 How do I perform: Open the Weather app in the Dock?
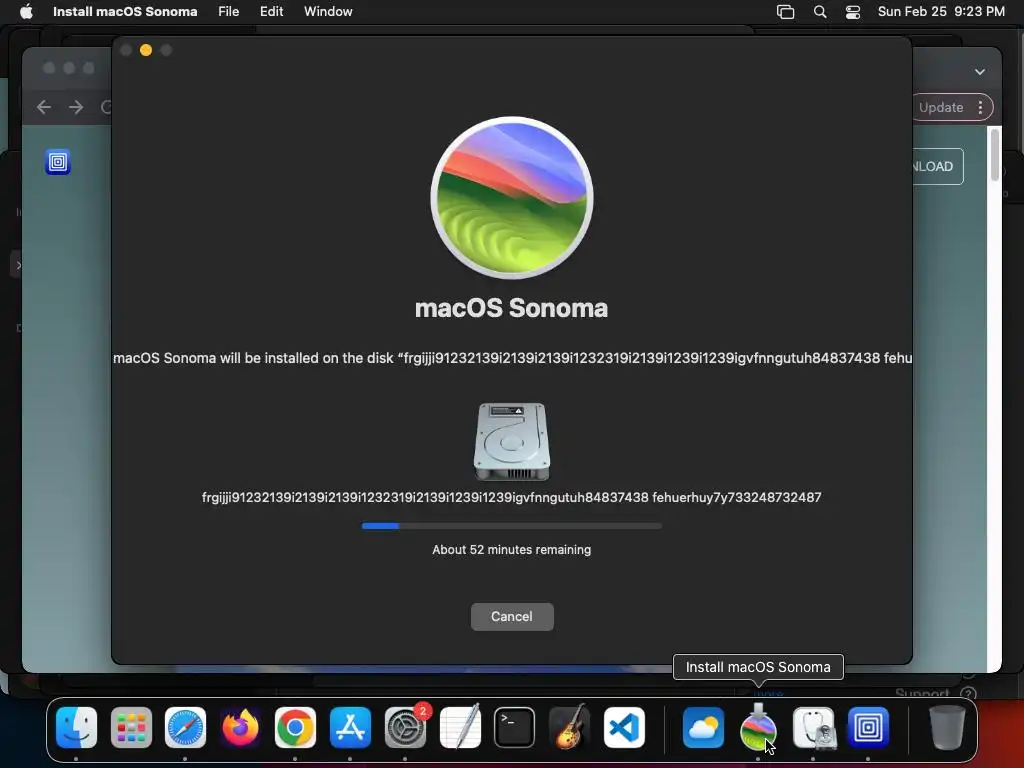(703, 727)
